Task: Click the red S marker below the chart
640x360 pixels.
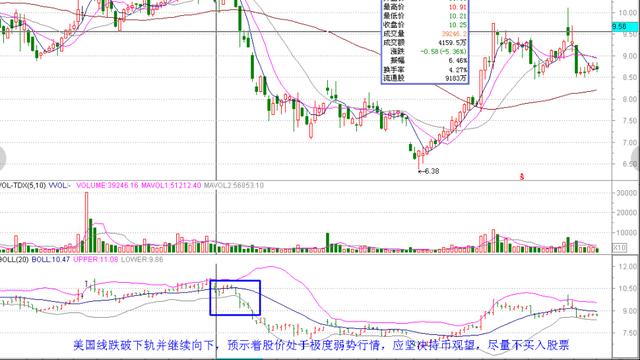Action: [x=522, y=177]
